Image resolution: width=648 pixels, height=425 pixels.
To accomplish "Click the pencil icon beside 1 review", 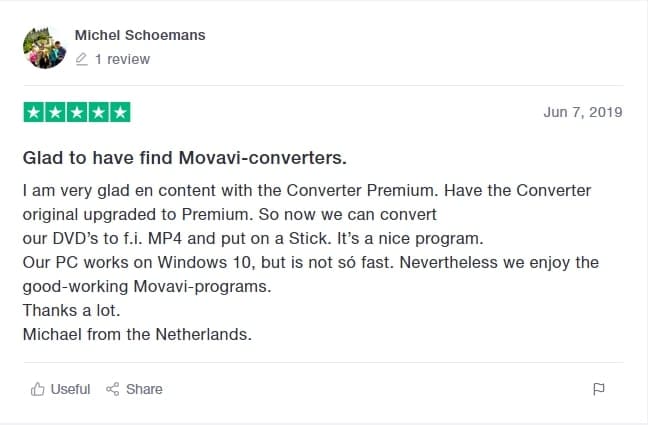I will (x=82, y=60).
